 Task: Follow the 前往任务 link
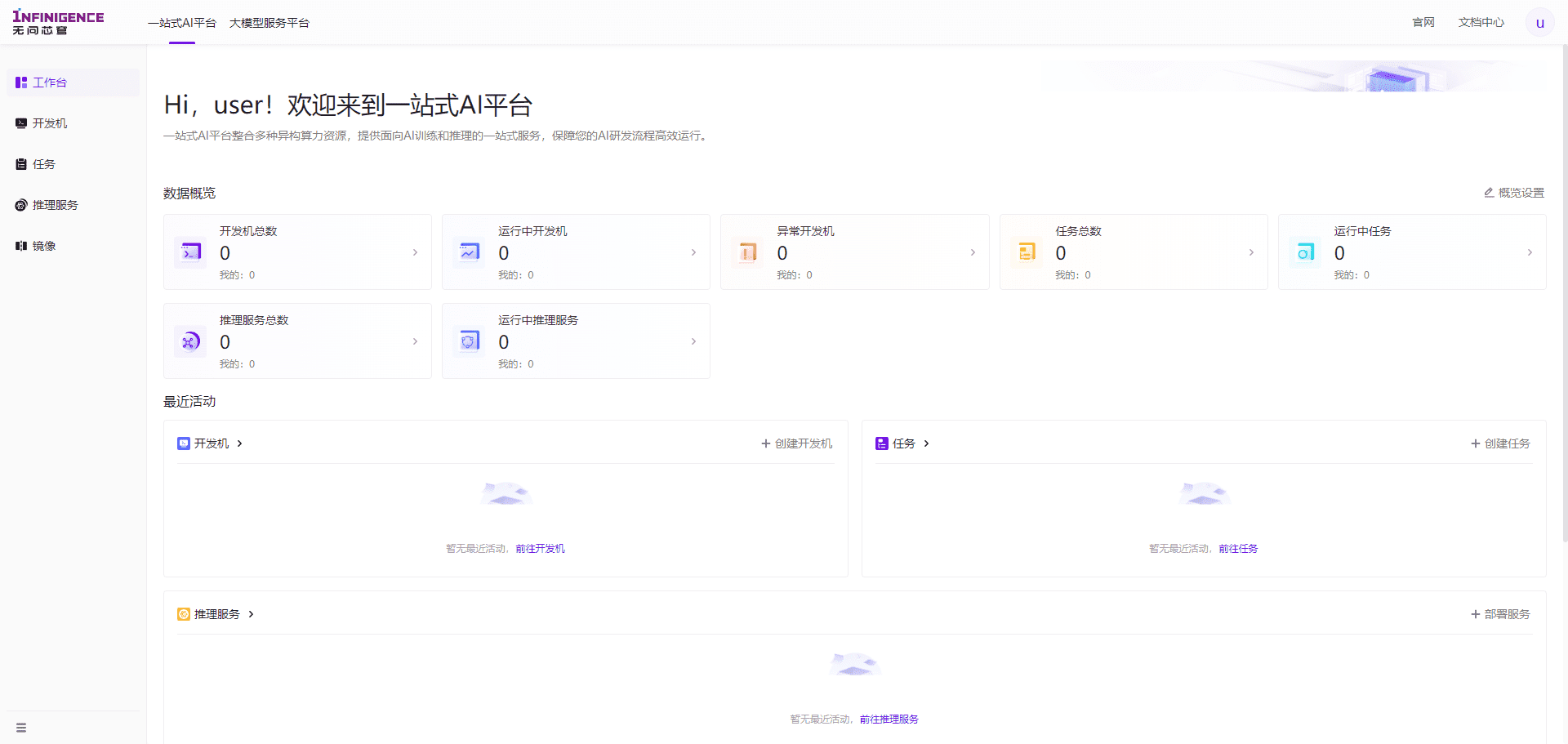(1238, 549)
